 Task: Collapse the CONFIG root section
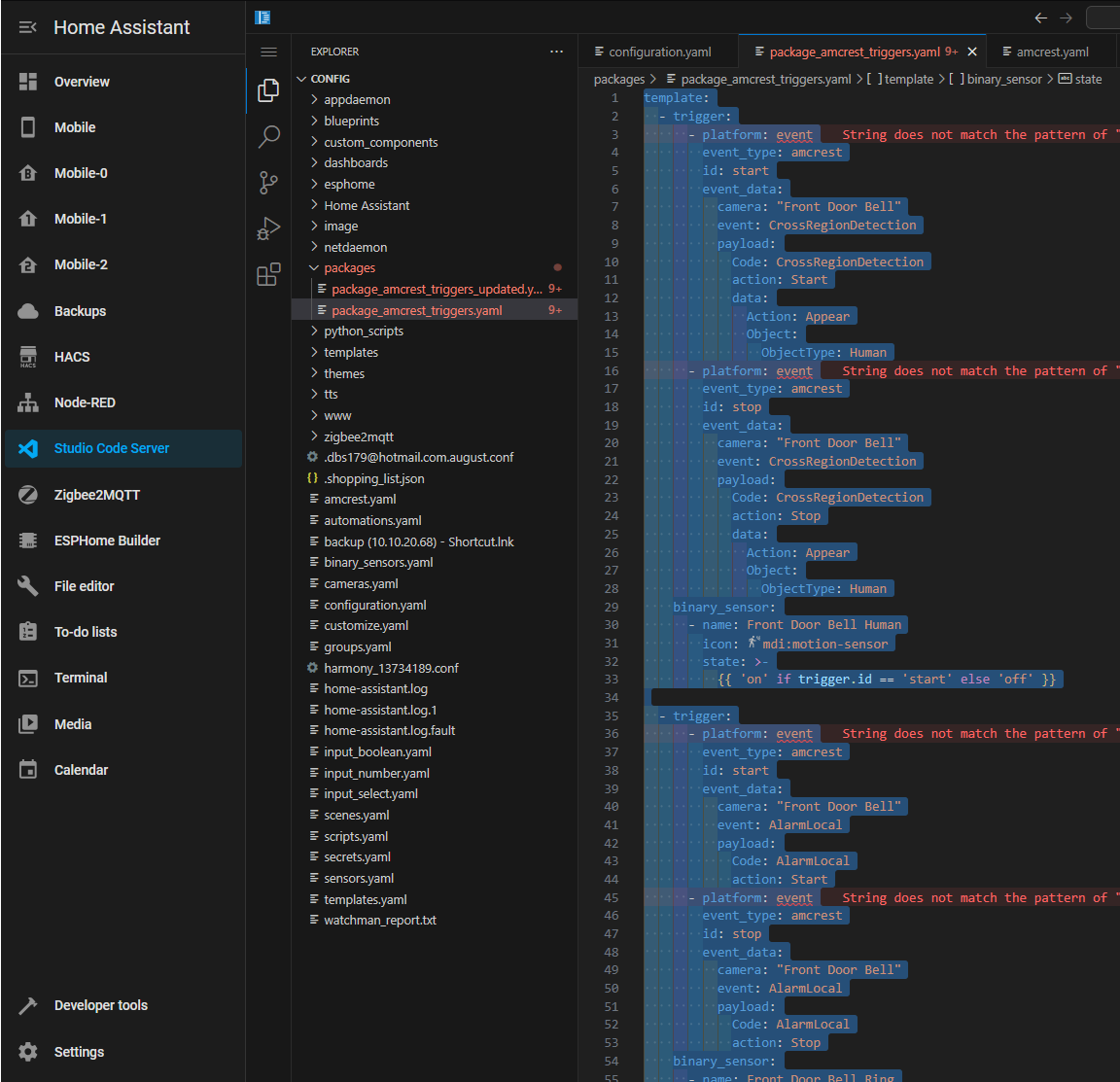pyautogui.click(x=330, y=79)
